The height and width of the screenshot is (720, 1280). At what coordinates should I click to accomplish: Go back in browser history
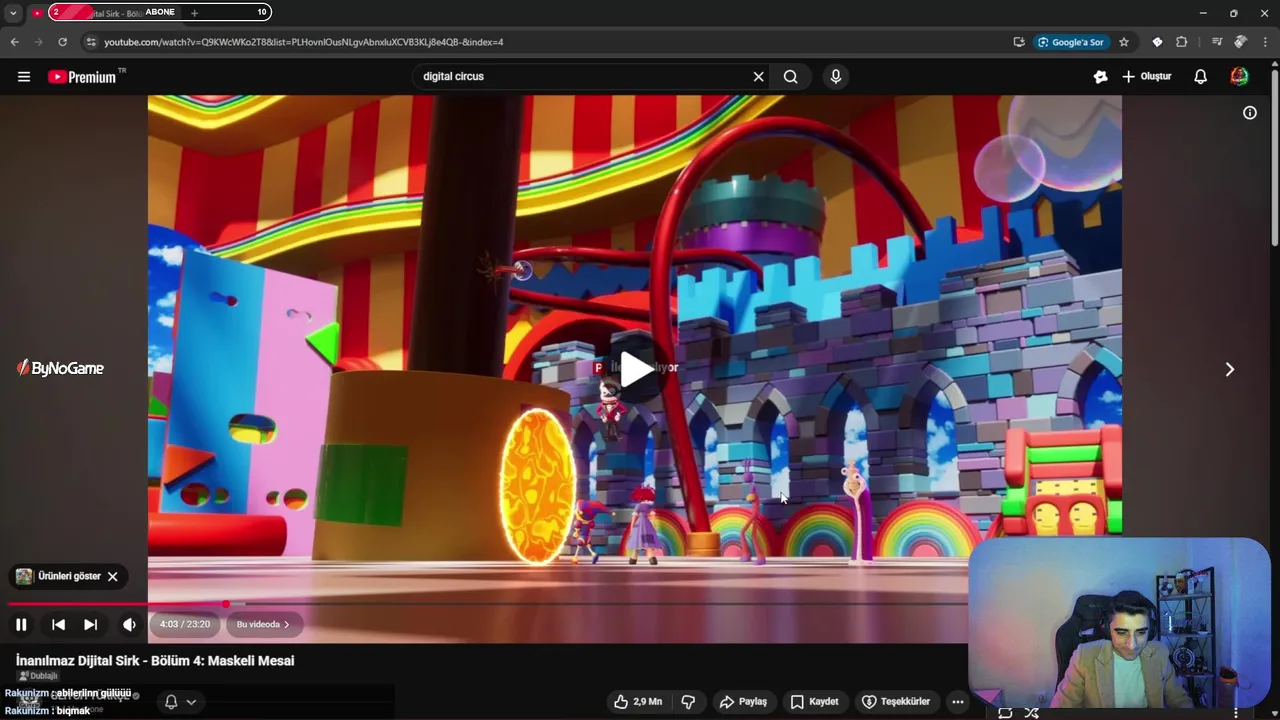coord(14,42)
